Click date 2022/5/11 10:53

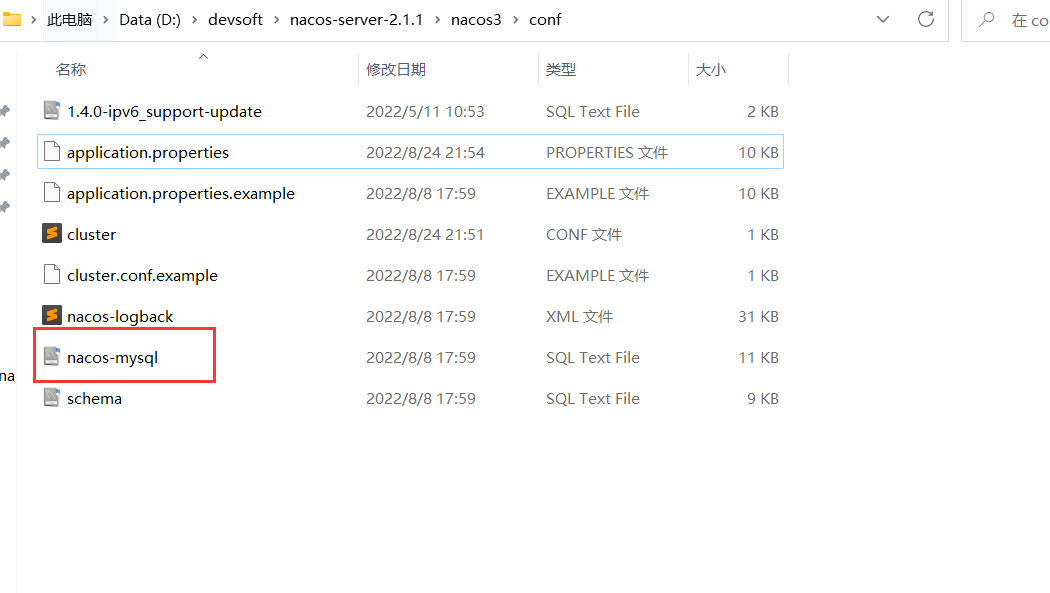click(x=425, y=111)
